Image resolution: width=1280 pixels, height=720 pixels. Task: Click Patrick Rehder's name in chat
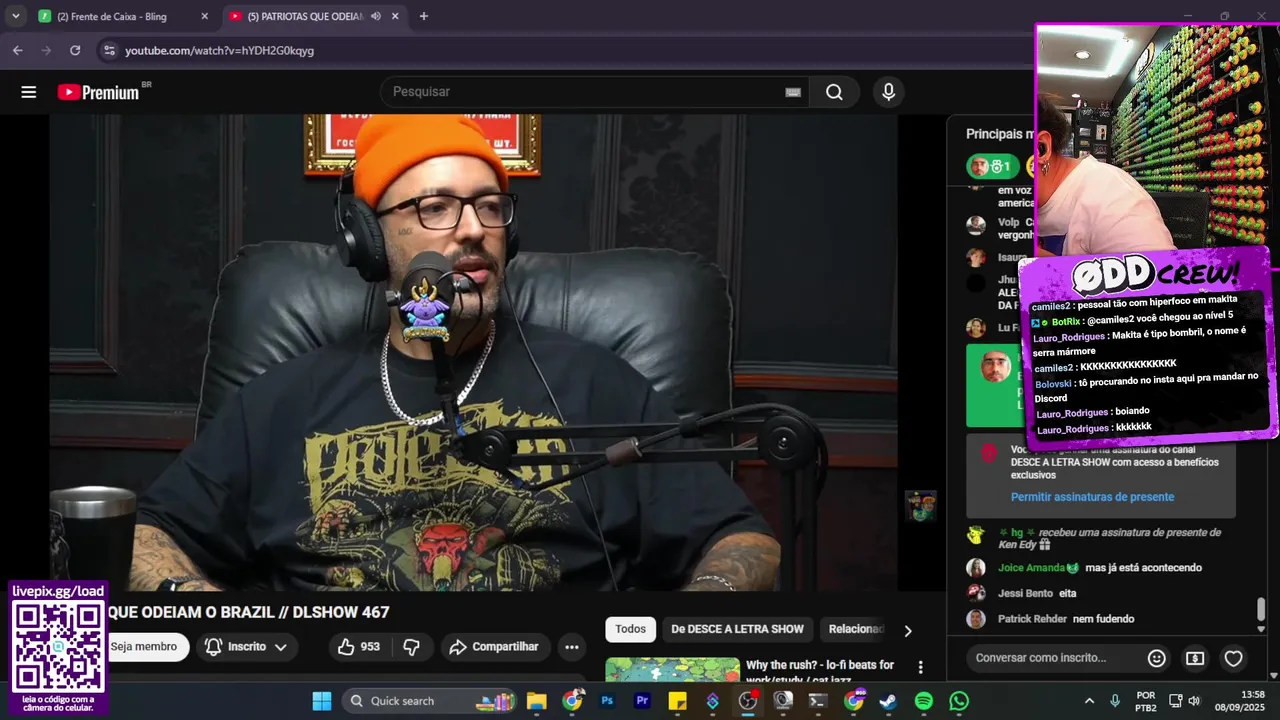pos(1032,619)
